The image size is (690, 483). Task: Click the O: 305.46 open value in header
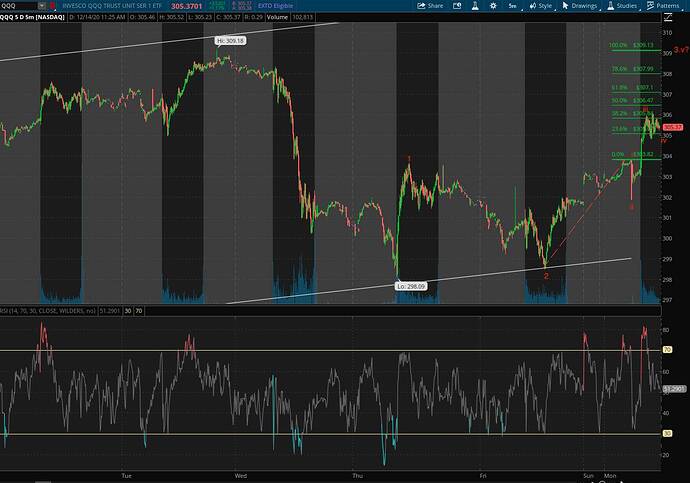pos(142,17)
